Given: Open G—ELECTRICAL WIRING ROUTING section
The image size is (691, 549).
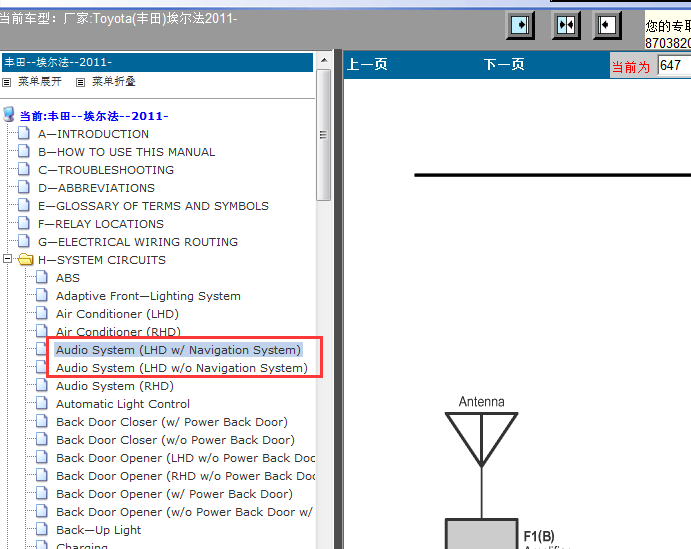Looking at the screenshot, I should [138, 242].
